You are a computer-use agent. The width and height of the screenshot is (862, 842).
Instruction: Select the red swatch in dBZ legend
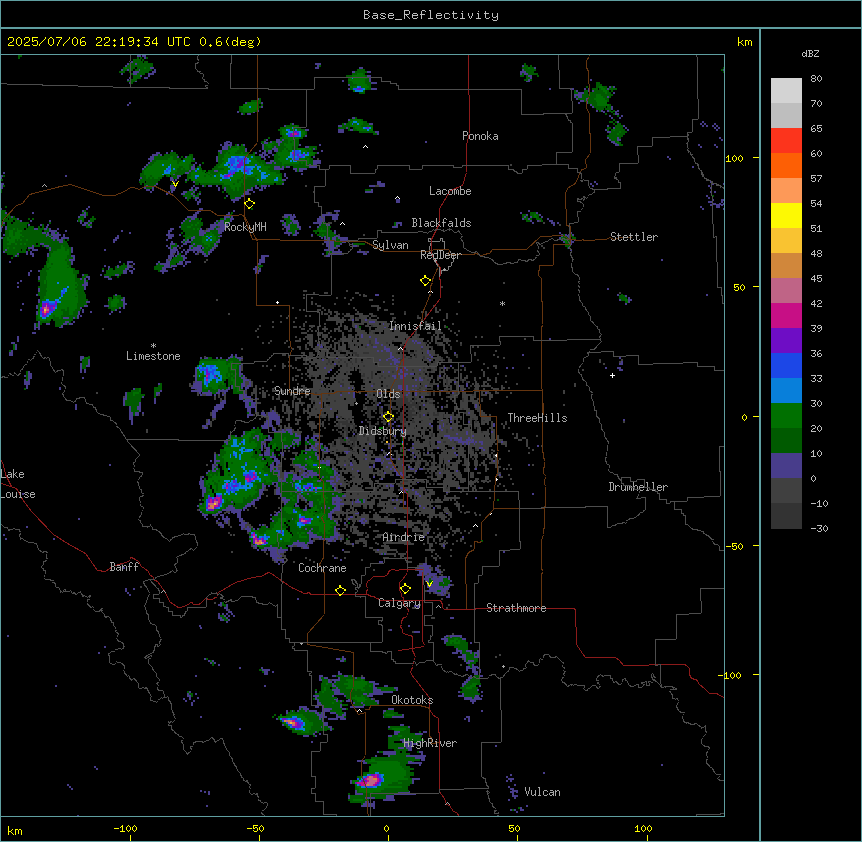pyautogui.click(x=786, y=141)
